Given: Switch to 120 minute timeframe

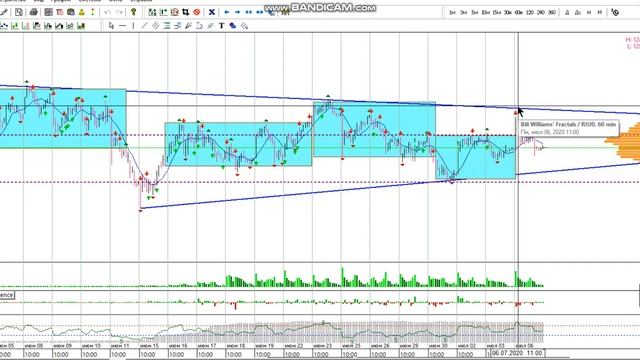Looking at the screenshot, I should pos(529,13).
